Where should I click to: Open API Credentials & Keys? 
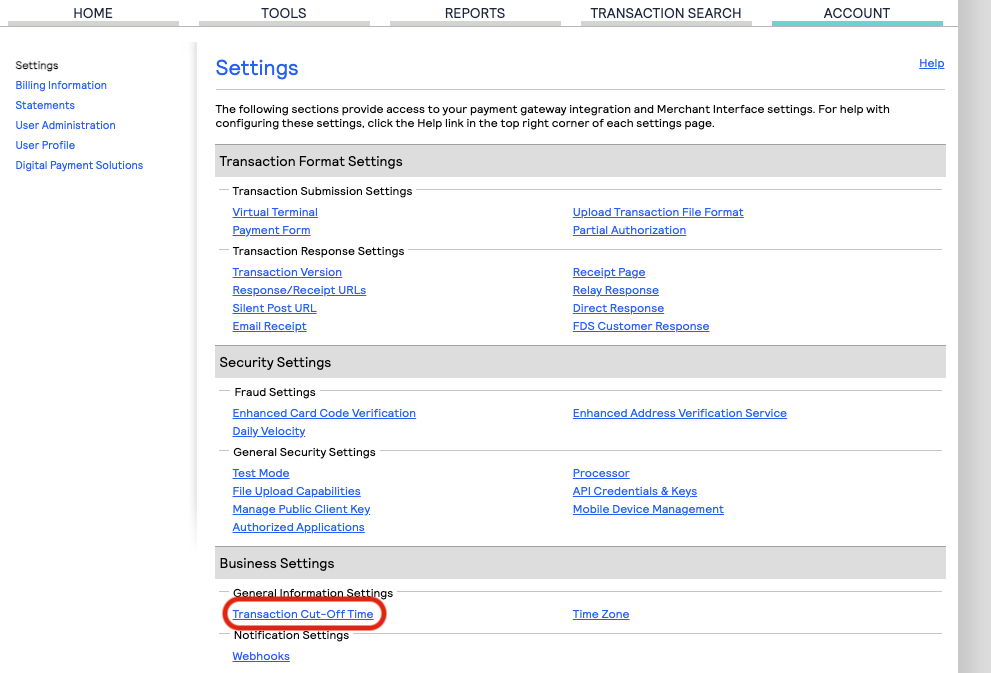(x=634, y=491)
